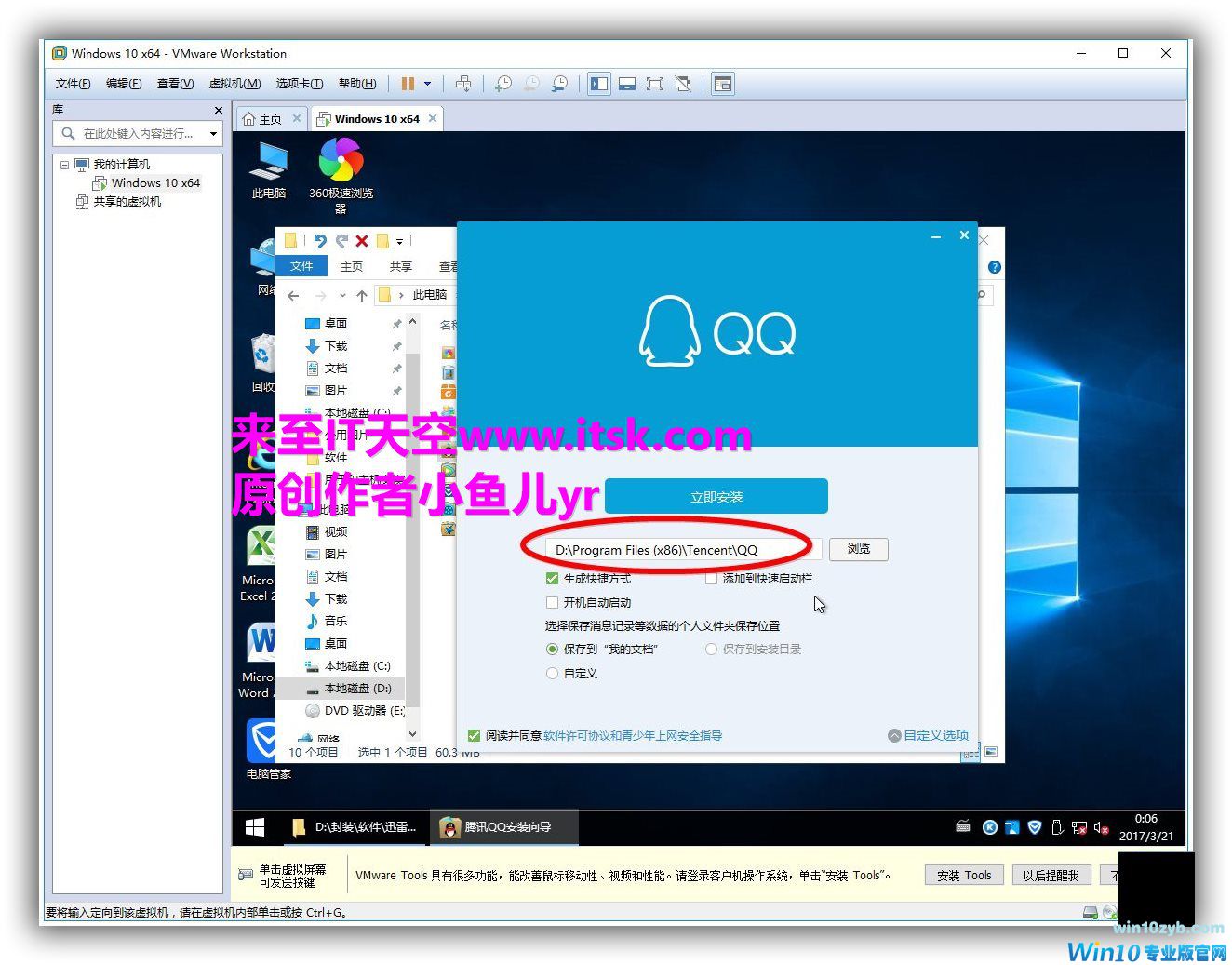Open the 查看(V) menu
1232x965 pixels.
coord(175,84)
